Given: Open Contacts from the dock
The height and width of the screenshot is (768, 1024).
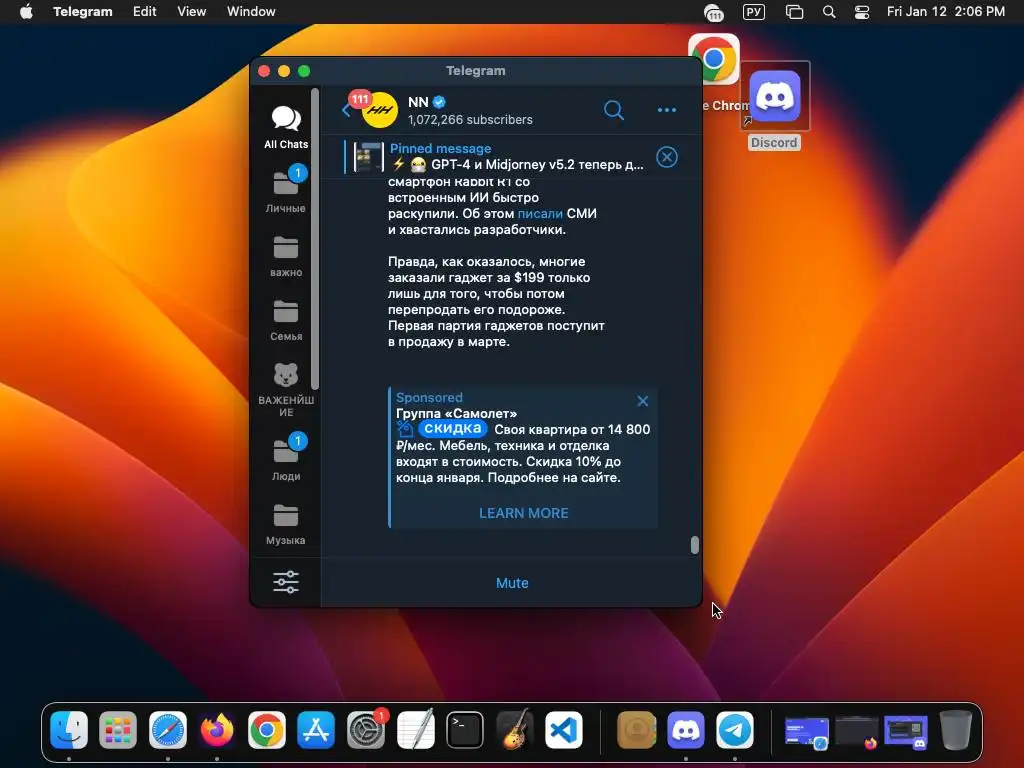Looking at the screenshot, I should 636,729.
